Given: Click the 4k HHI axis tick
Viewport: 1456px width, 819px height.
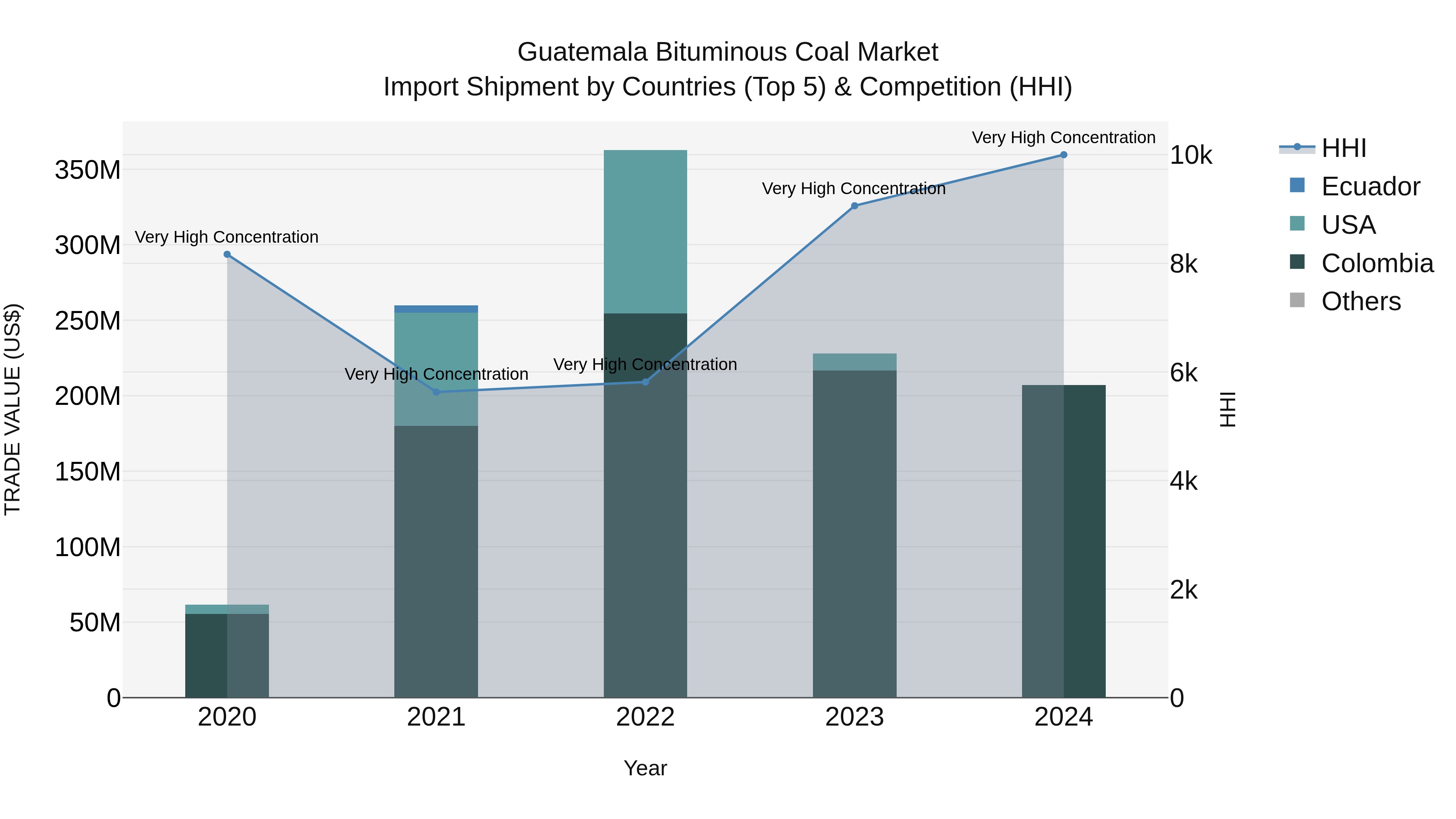Looking at the screenshot, I should (x=1183, y=482).
